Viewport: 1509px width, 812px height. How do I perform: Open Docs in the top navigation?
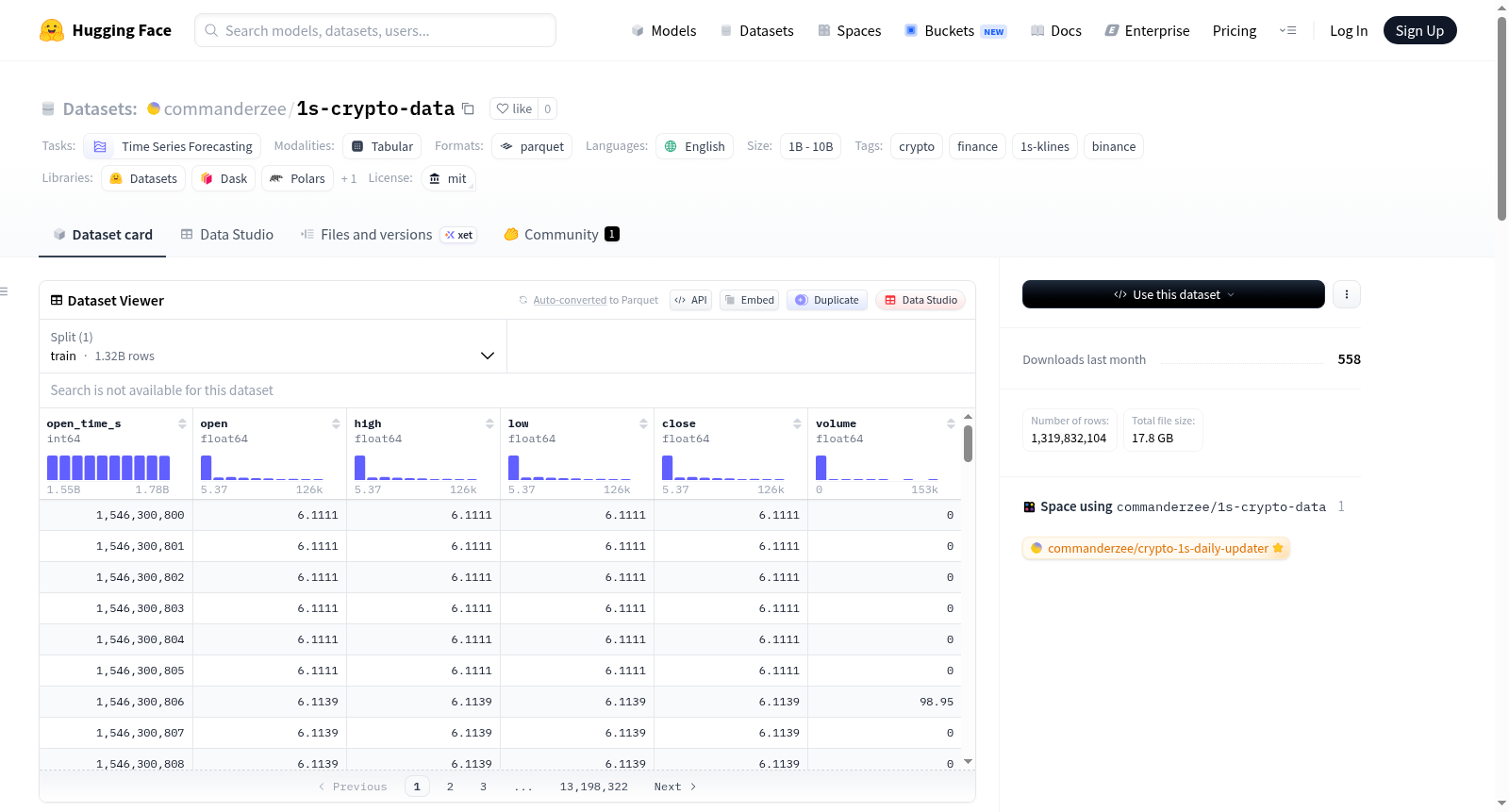coord(1056,31)
